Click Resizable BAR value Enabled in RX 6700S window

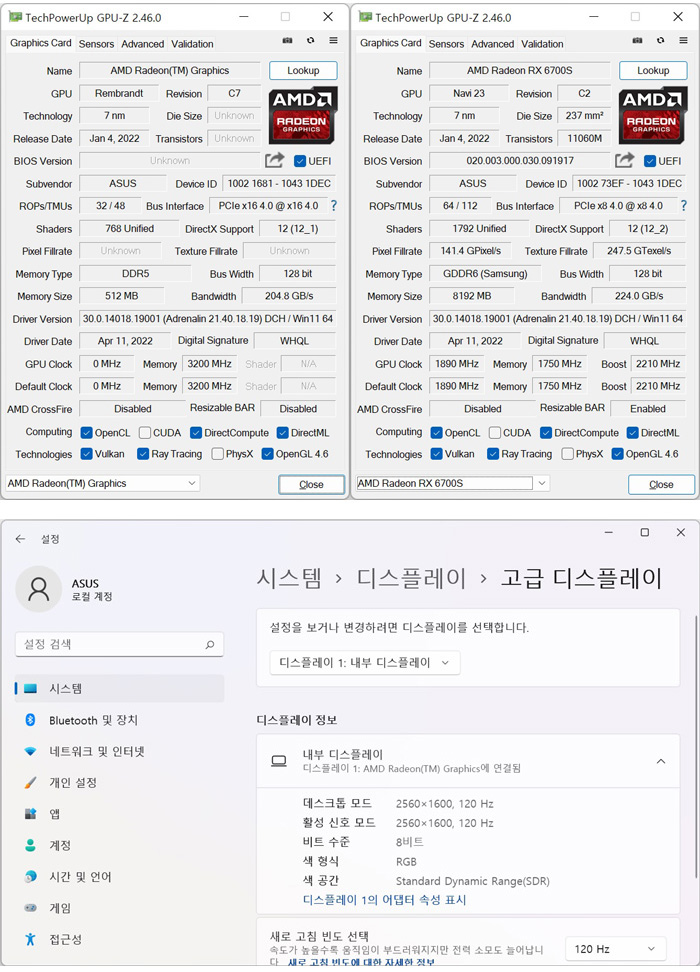click(648, 409)
